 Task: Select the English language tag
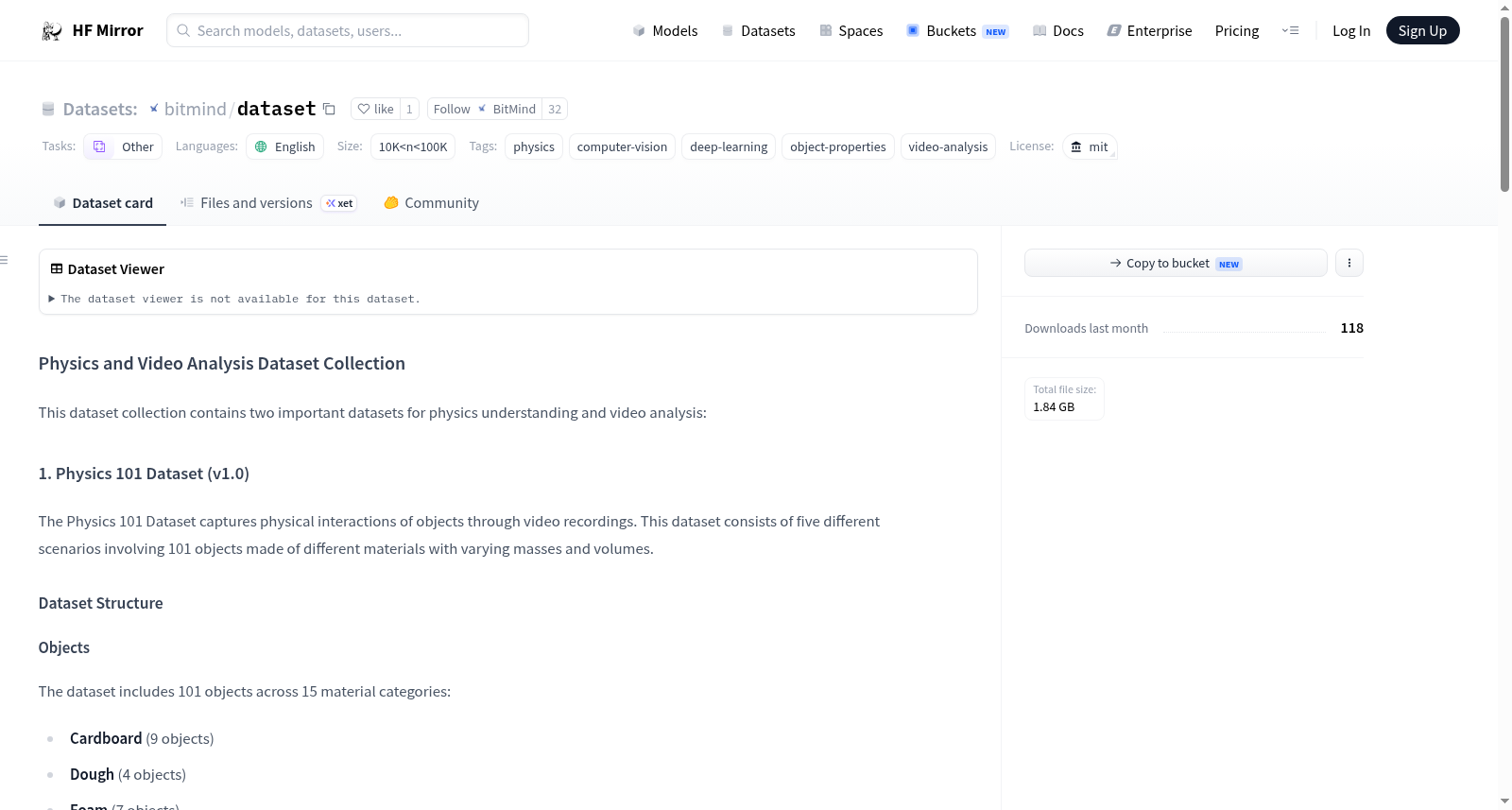pos(284,146)
